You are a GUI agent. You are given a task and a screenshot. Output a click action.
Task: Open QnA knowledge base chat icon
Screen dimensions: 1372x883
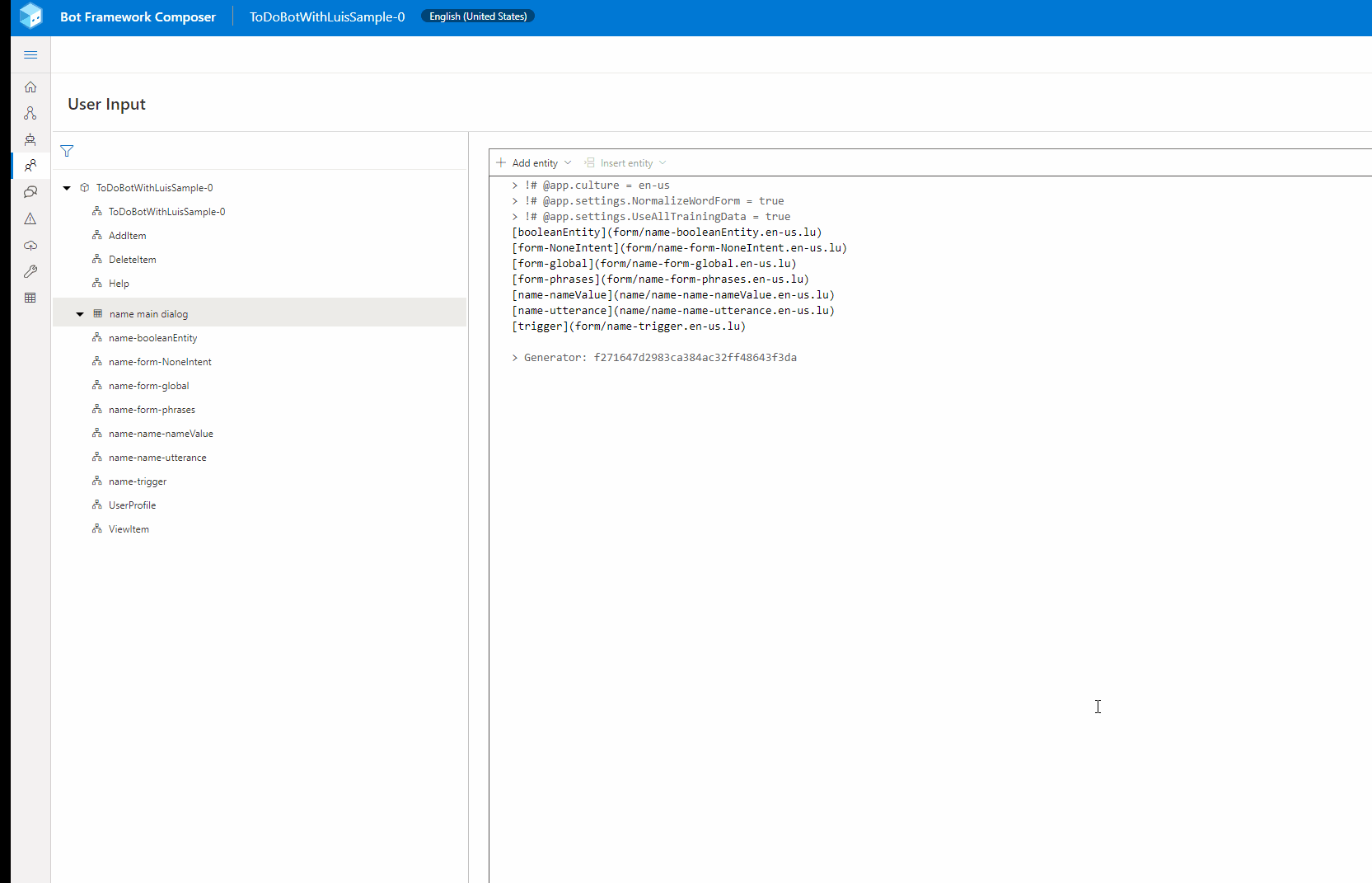(x=30, y=192)
